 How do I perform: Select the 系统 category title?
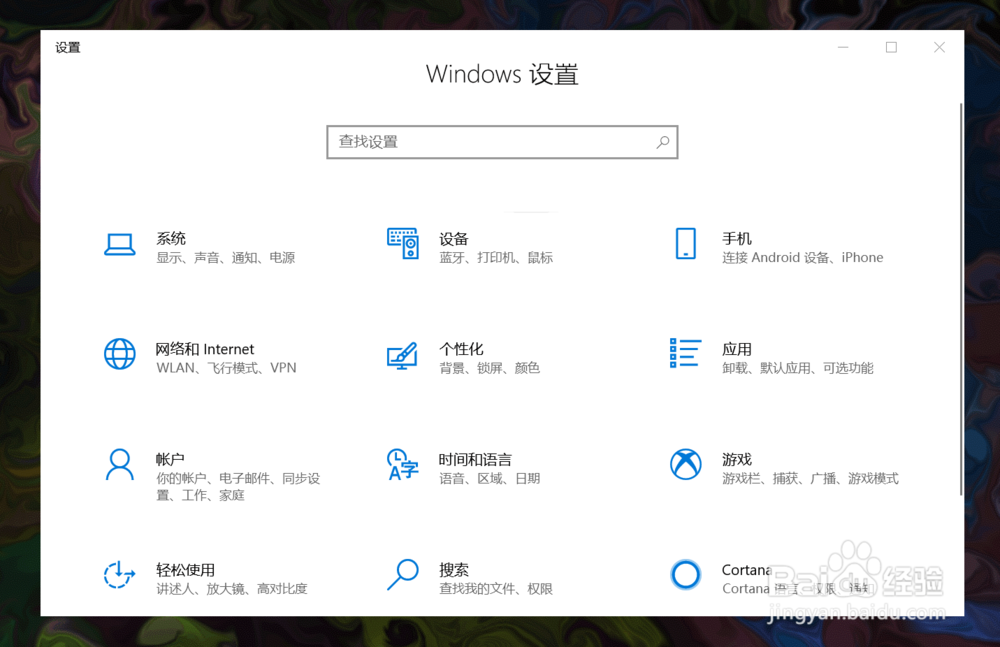171,239
